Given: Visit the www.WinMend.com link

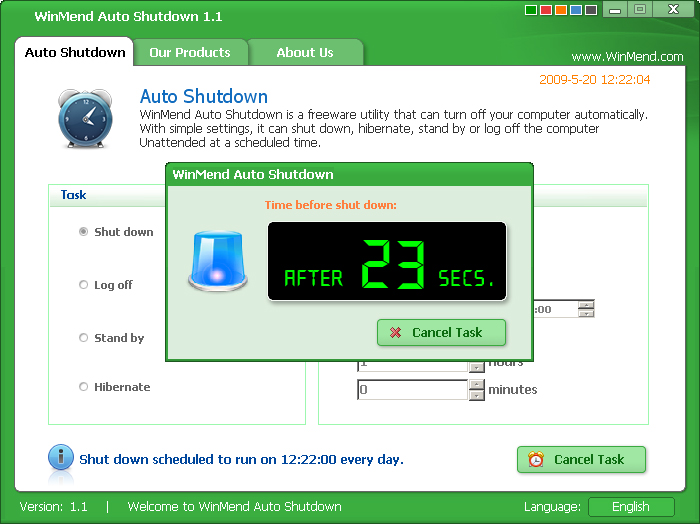Looking at the screenshot, I should tap(627, 57).
